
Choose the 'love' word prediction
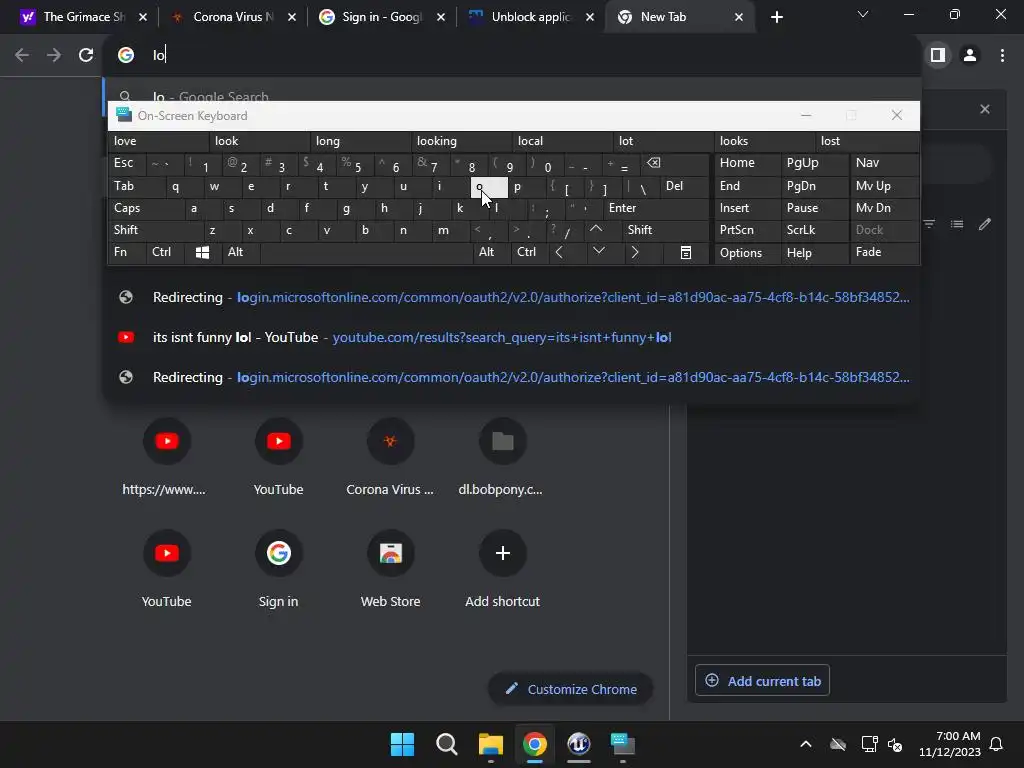pyautogui.click(x=159, y=141)
